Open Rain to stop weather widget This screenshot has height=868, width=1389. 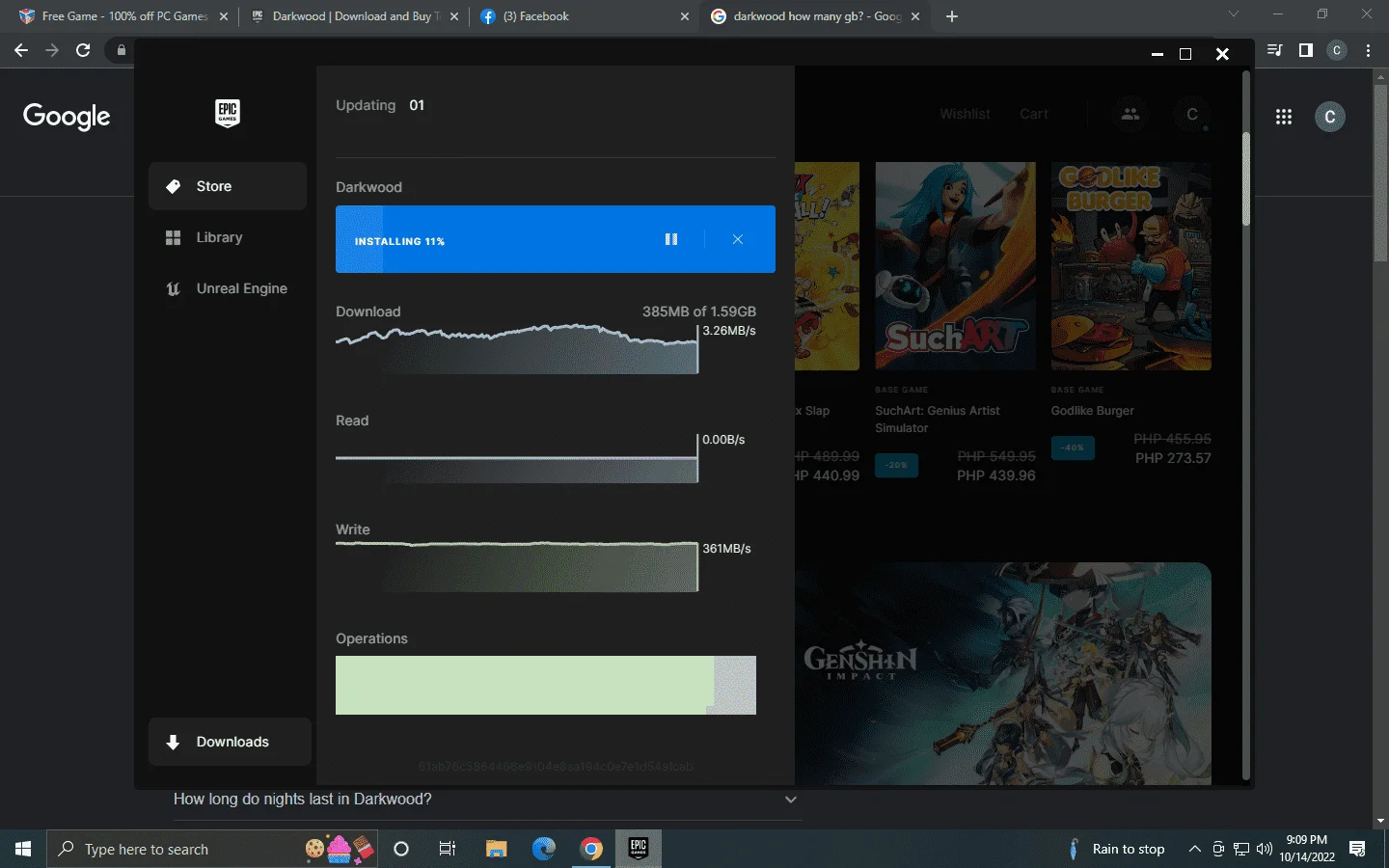point(1117,849)
